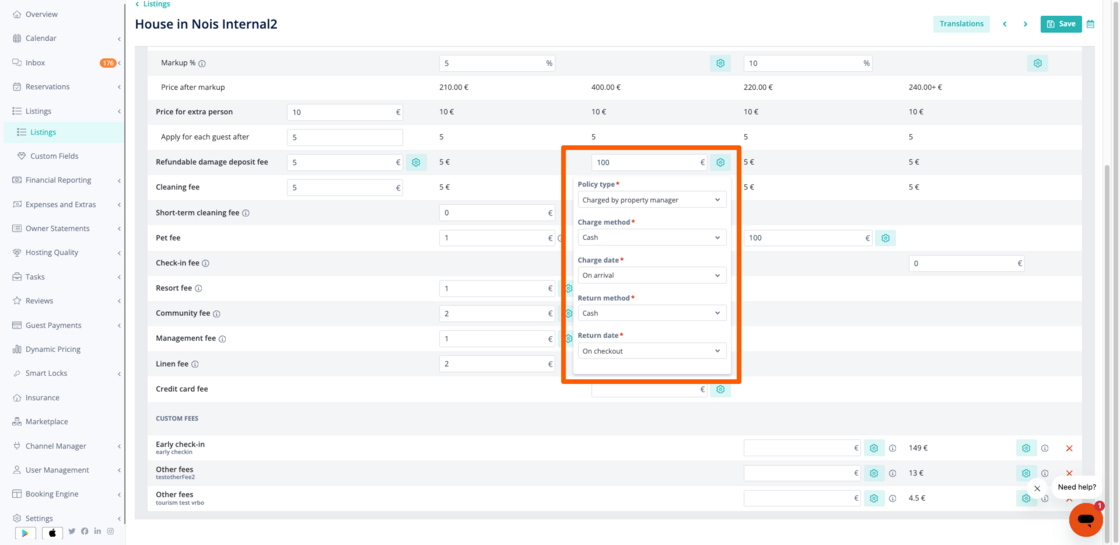Open the Twitter icon in sidebar footer
This screenshot has height=545, width=1120.
pos(72,531)
